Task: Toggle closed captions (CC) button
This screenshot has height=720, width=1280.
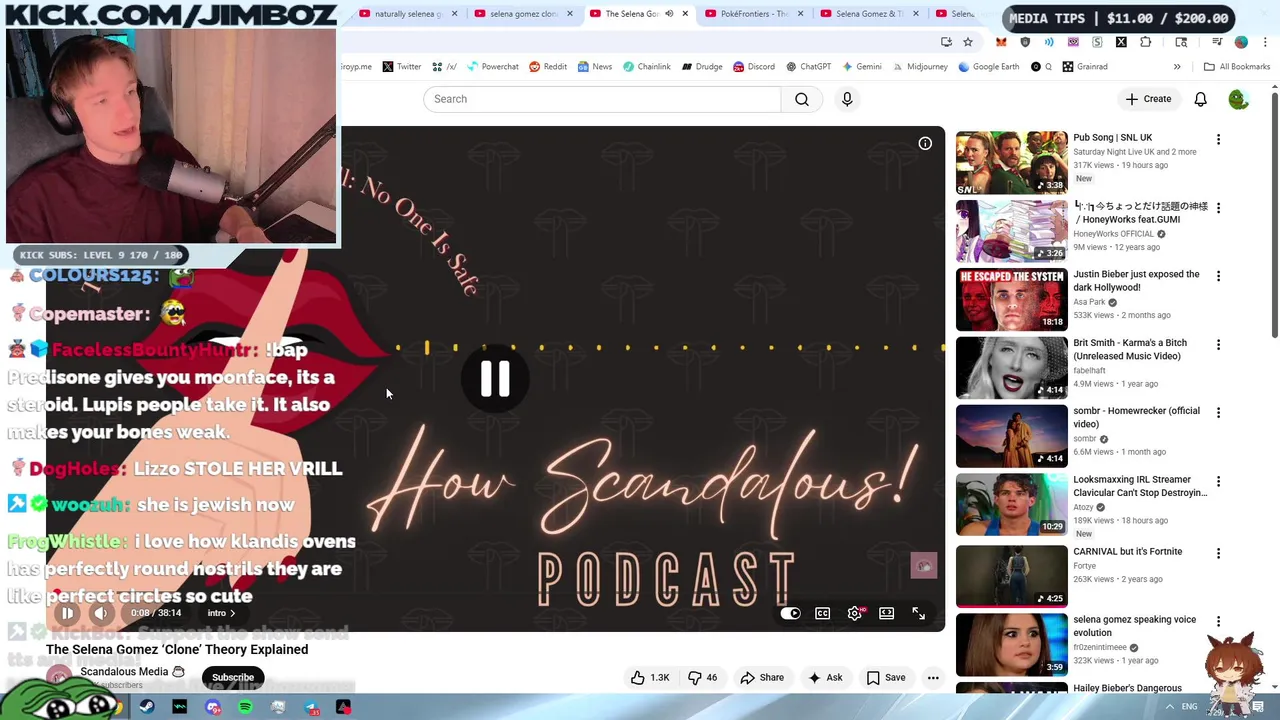Action: coord(822,613)
